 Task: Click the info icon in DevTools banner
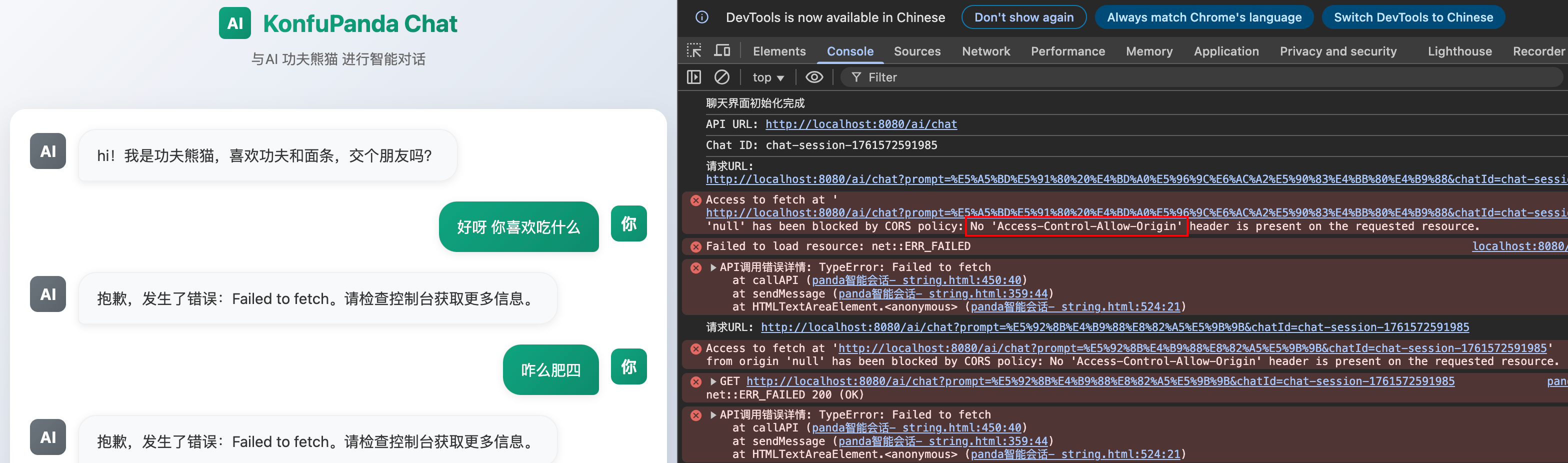(702, 17)
